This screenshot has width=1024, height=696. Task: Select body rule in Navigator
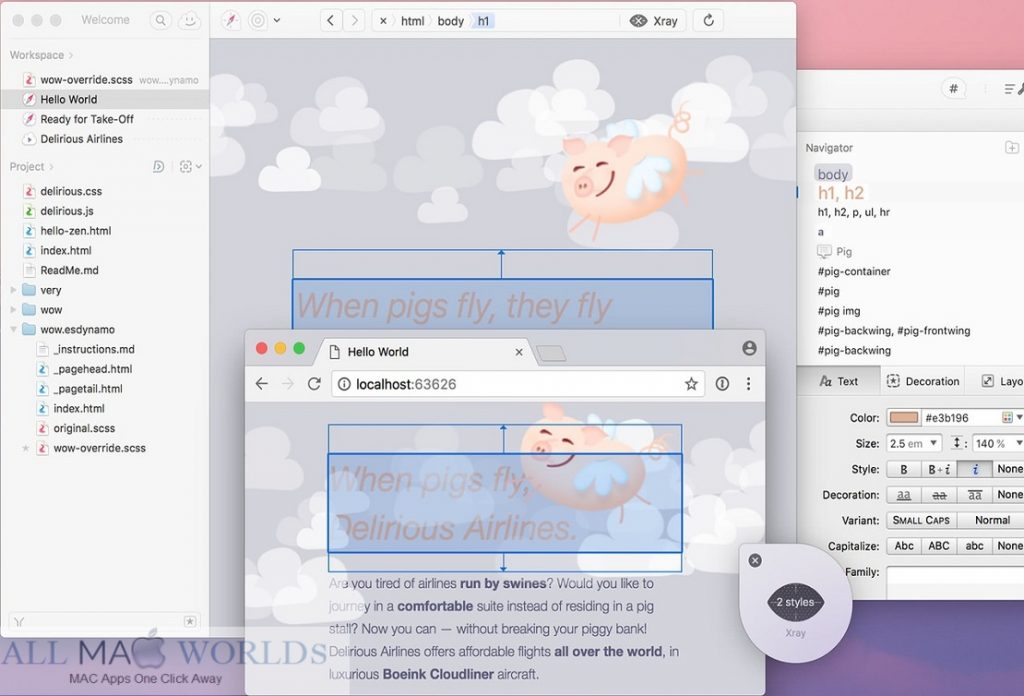[833, 174]
